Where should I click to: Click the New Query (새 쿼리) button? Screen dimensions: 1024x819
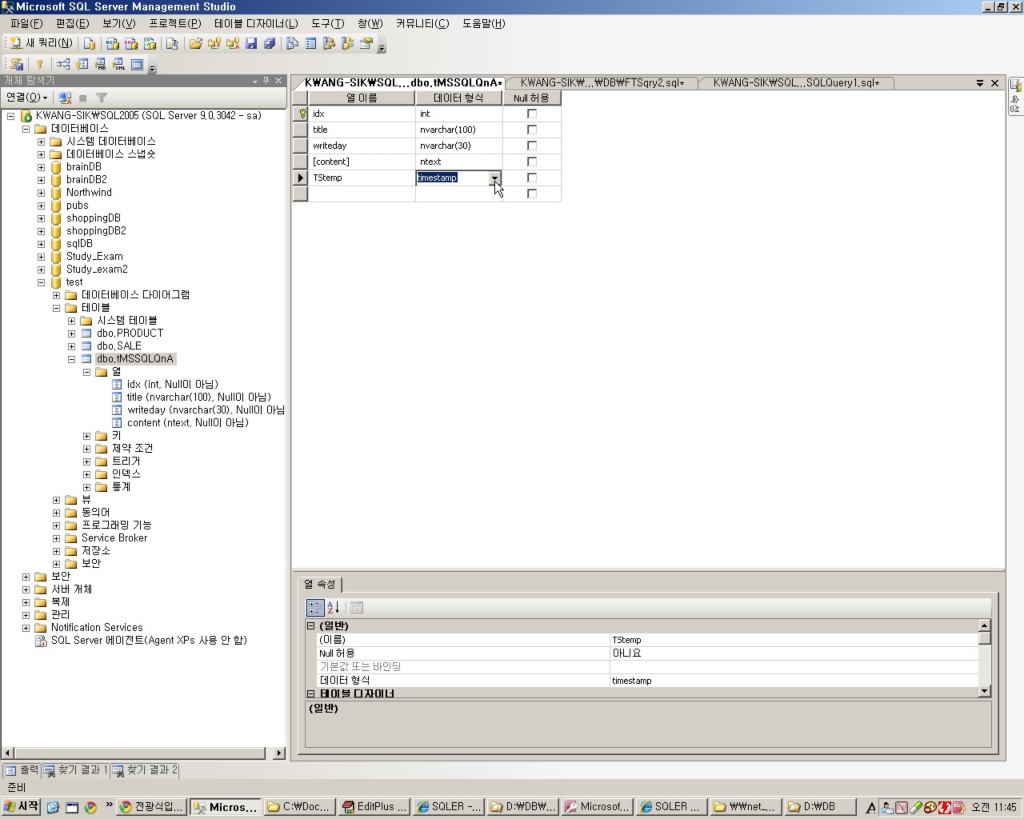40,43
